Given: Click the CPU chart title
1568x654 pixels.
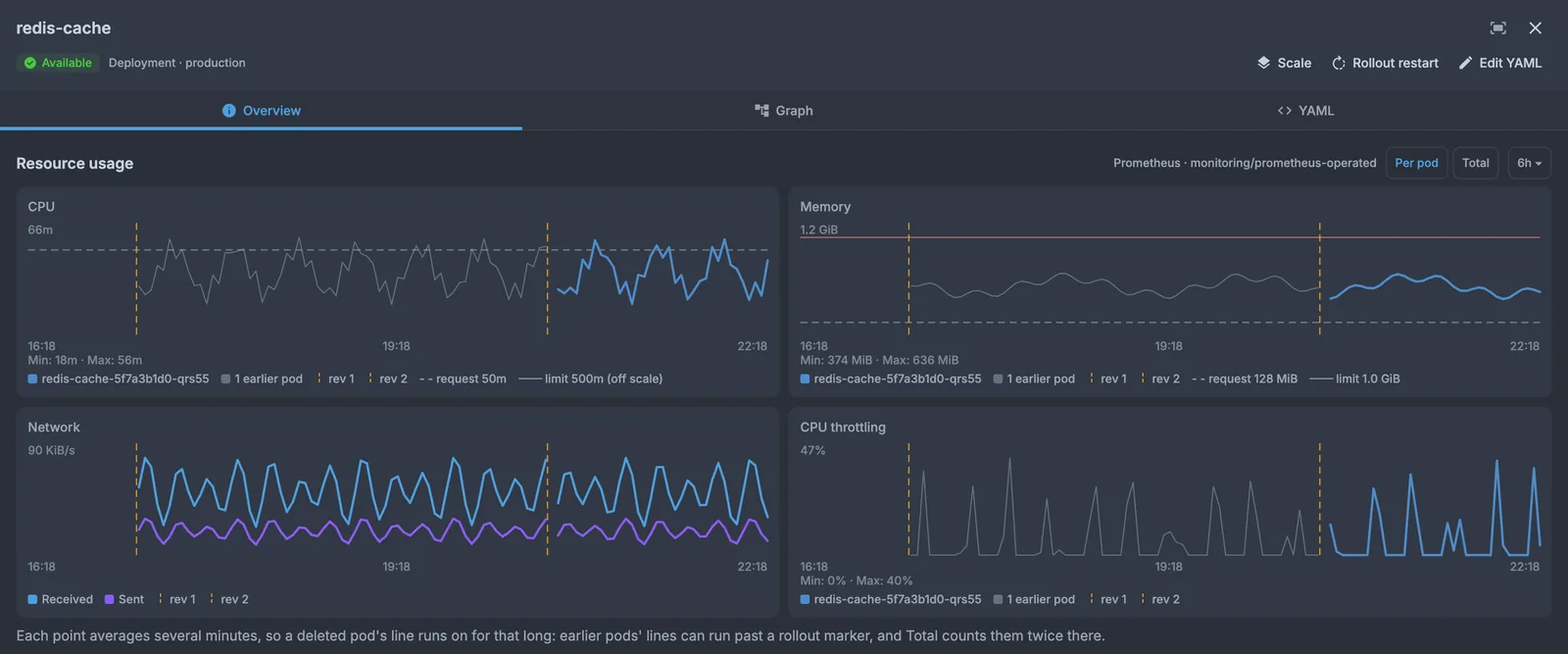Looking at the screenshot, I should (x=41, y=207).
